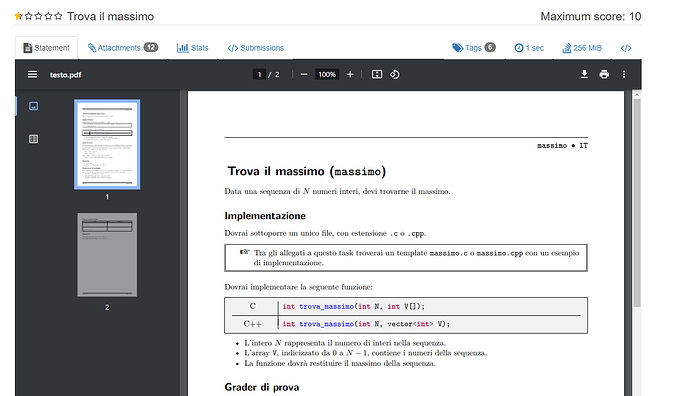Download testo.pdf with the download icon
690x396 pixels.
coord(584,74)
